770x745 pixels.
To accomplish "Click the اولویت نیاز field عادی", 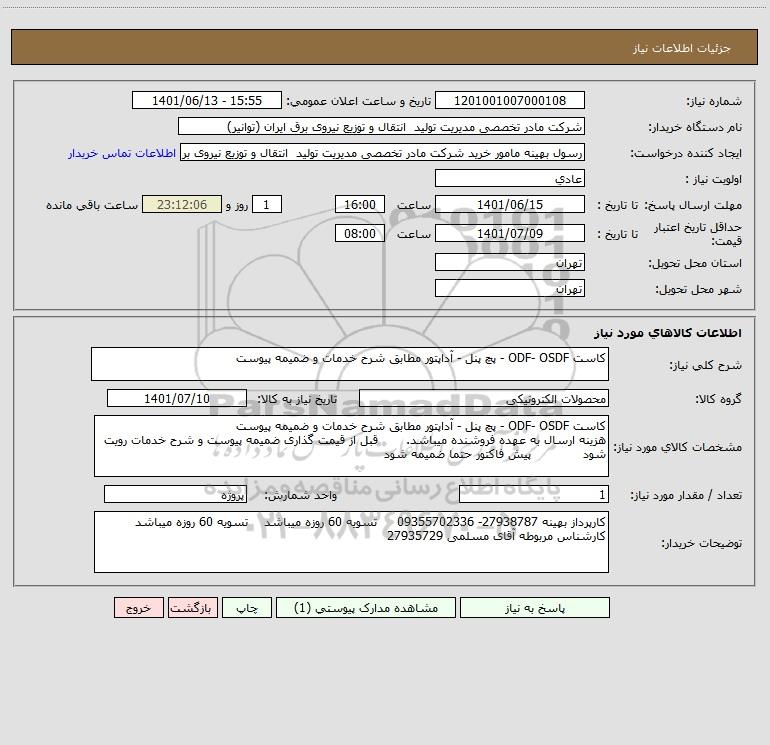I will pos(510,178).
